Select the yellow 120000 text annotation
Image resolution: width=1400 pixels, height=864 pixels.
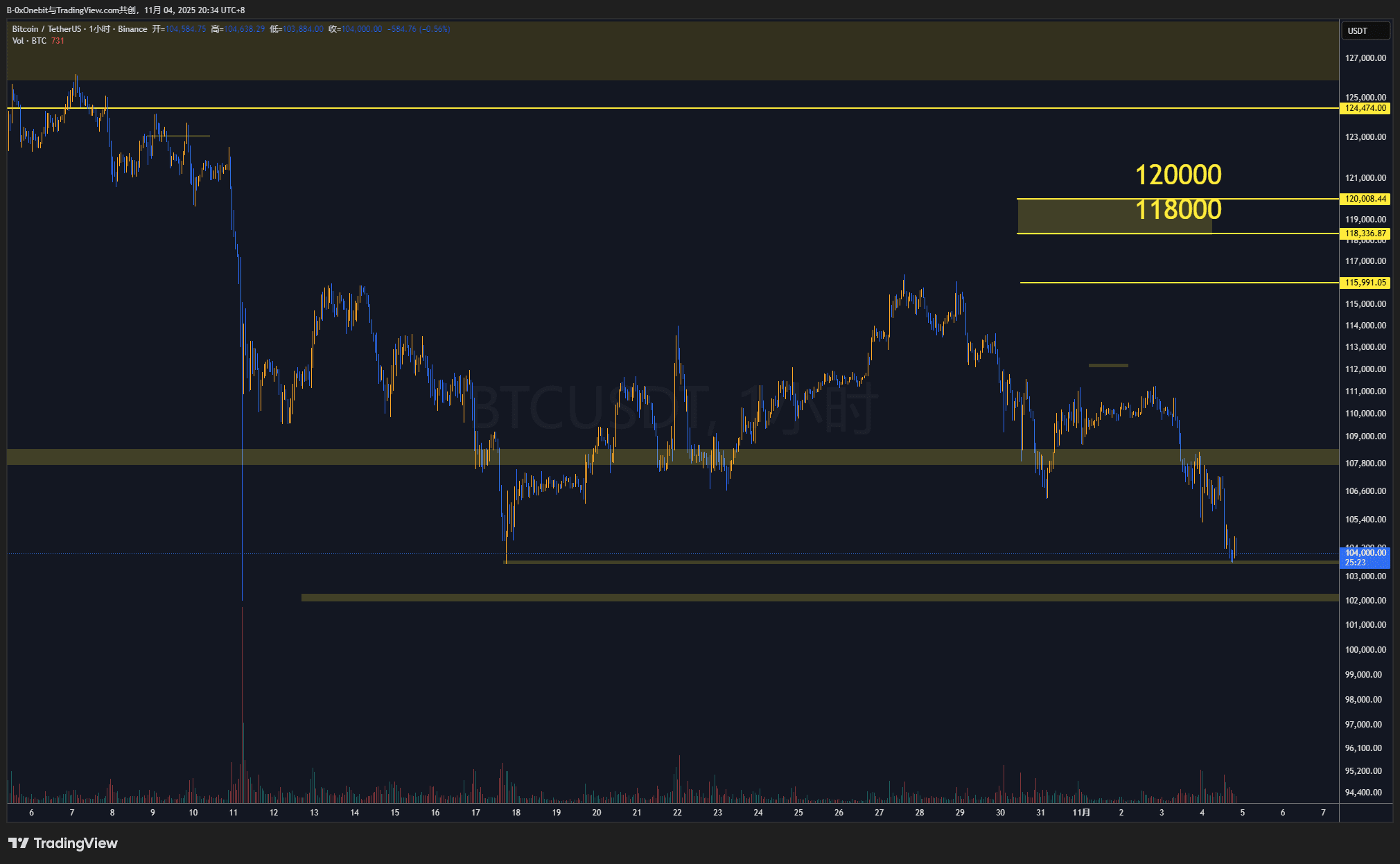[1178, 175]
